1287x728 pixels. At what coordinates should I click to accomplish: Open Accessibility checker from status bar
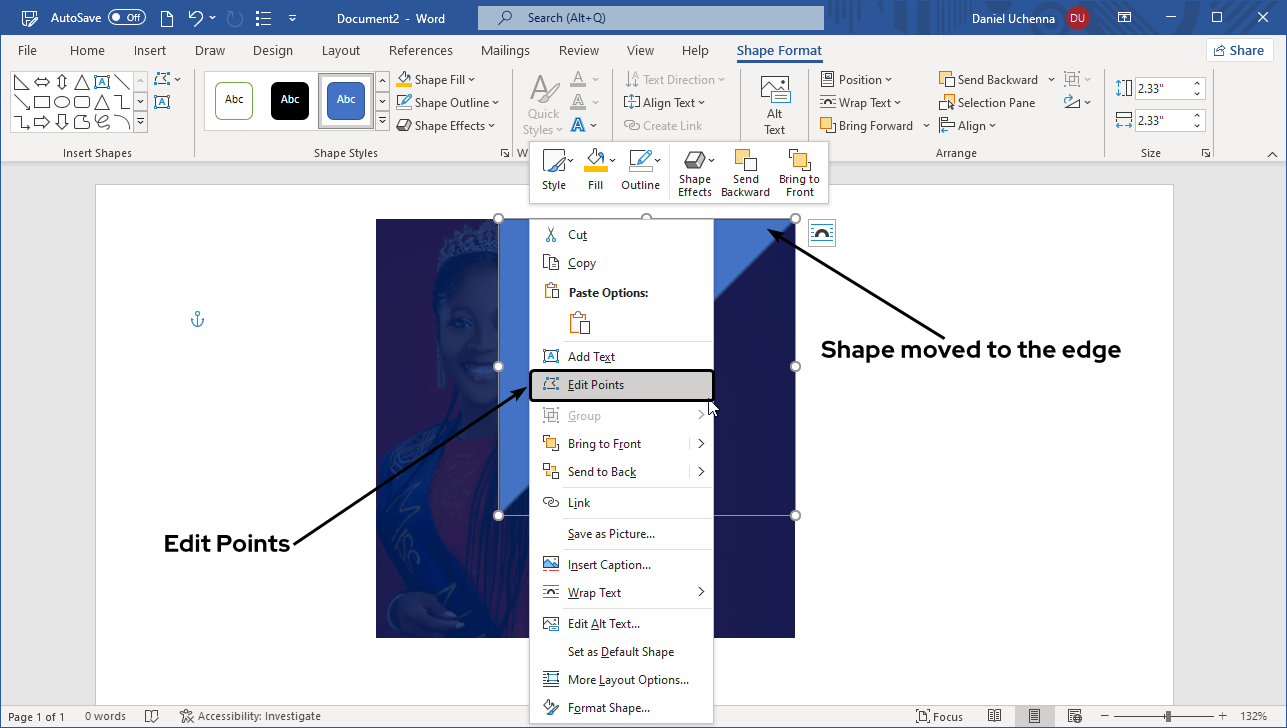click(250, 716)
